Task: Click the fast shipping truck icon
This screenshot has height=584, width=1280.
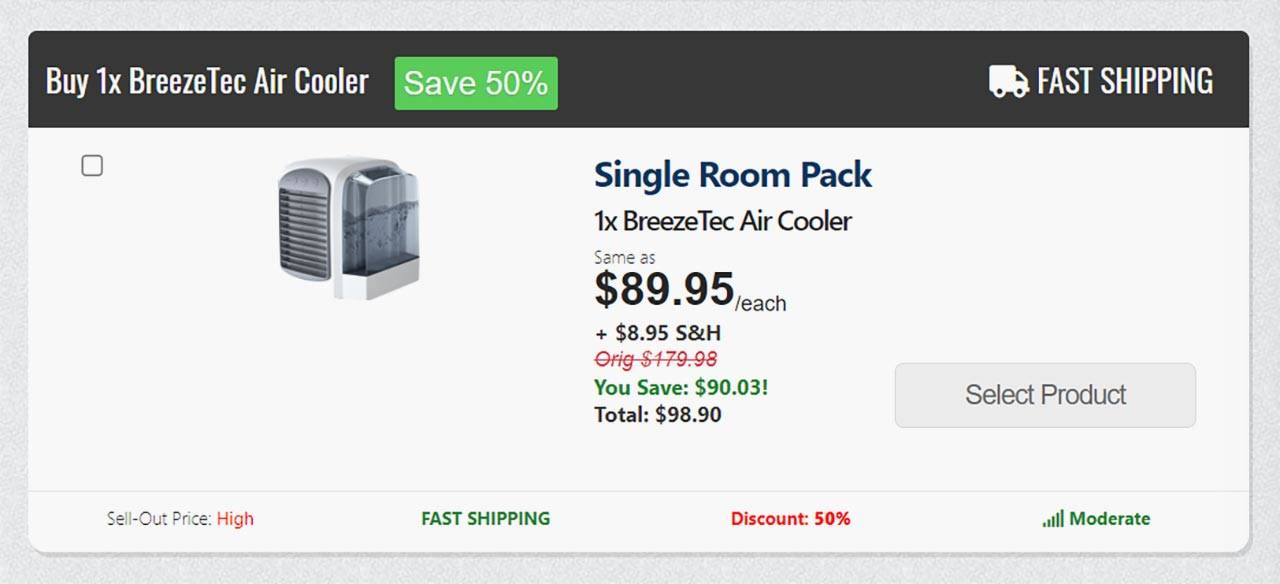Action: click(x=1008, y=82)
